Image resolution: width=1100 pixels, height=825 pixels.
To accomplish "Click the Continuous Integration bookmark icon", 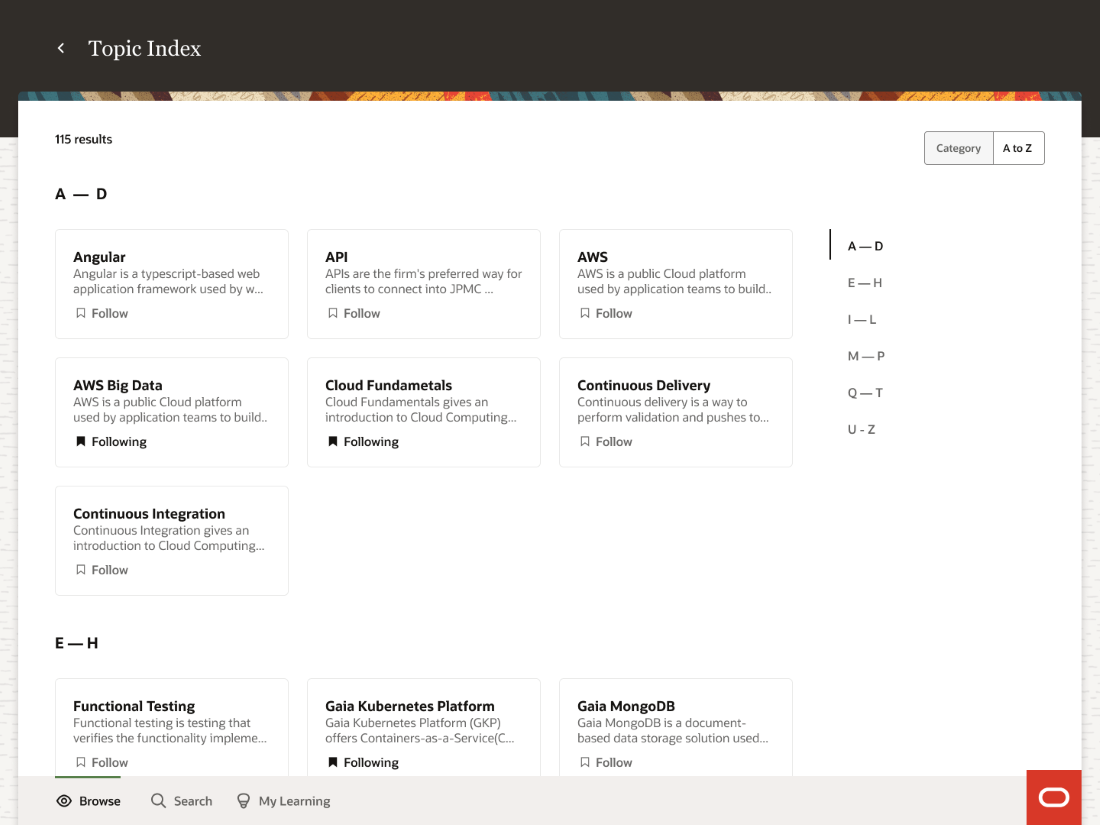I will coord(81,570).
